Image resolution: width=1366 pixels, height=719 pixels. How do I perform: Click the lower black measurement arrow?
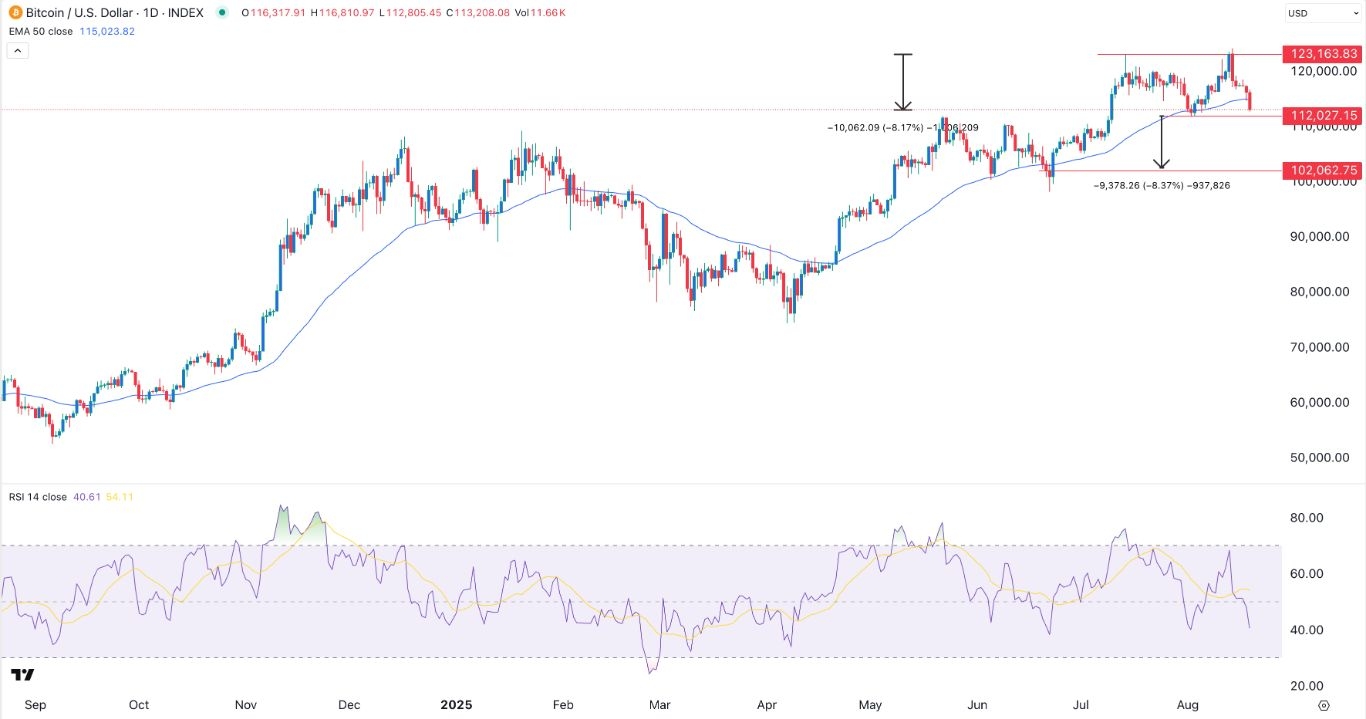[x=1162, y=142]
